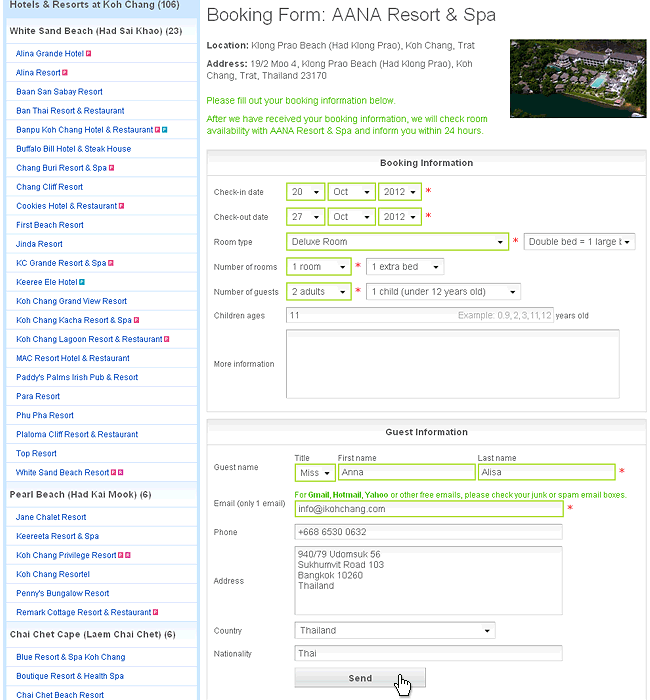Click the AANA Resort aerial photo thumbnail
The height and width of the screenshot is (700, 650).
click(578, 79)
